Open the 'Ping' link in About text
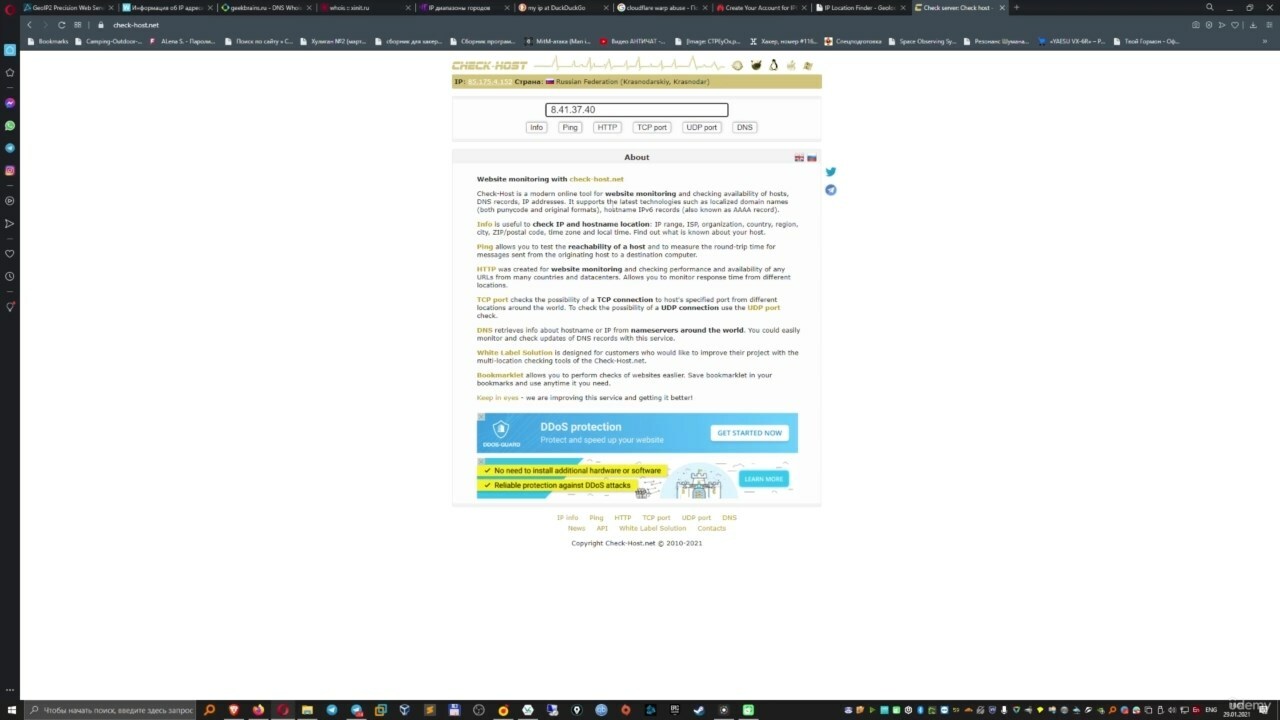Viewport: 1280px width, 720px height. tap(485, 247)
